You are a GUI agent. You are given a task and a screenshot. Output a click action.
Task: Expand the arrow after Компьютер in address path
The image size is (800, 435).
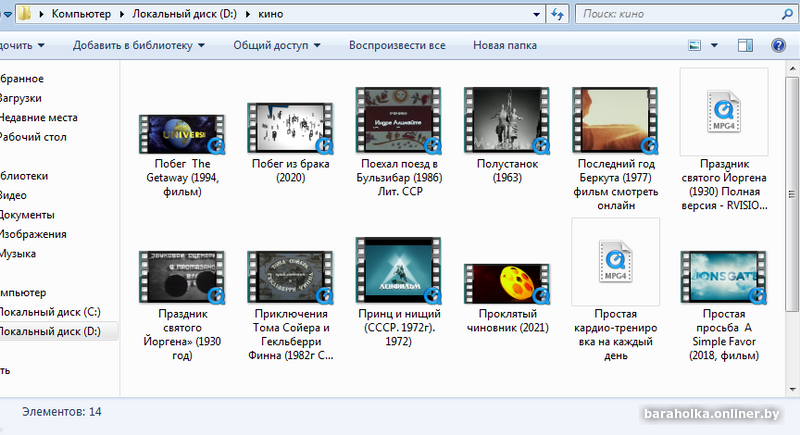(x=122, y=14)
